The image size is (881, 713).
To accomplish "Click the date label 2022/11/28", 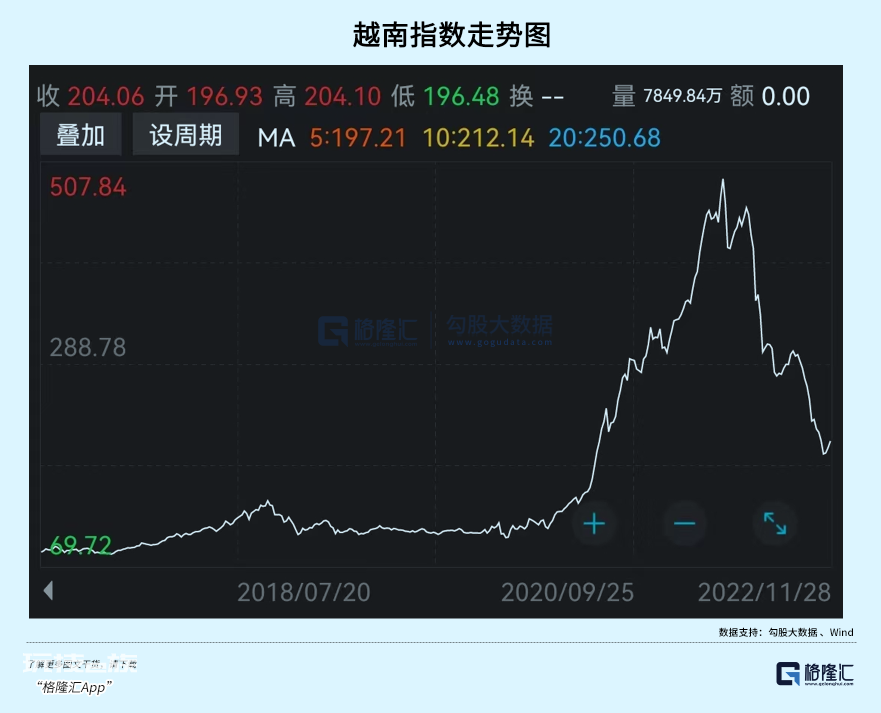I will point(764,592).
